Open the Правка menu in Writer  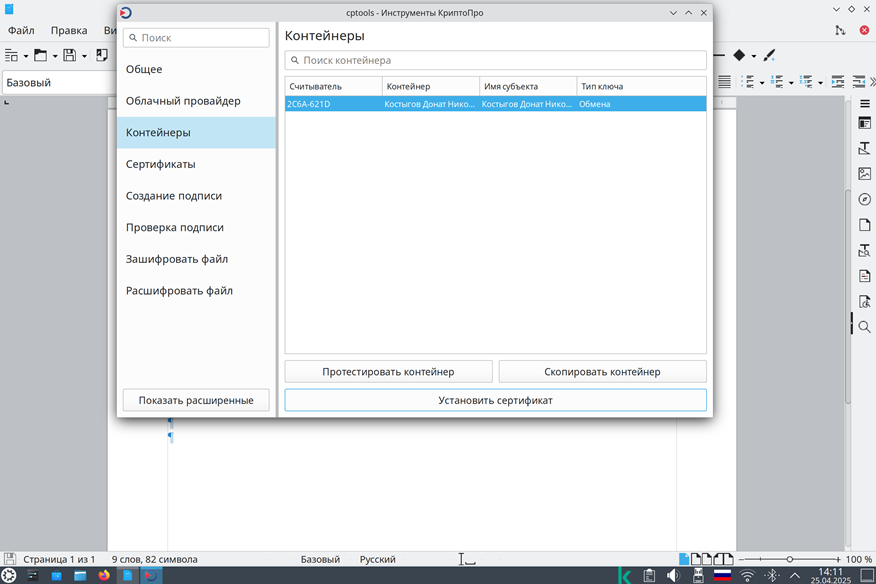tap(69, 30)
